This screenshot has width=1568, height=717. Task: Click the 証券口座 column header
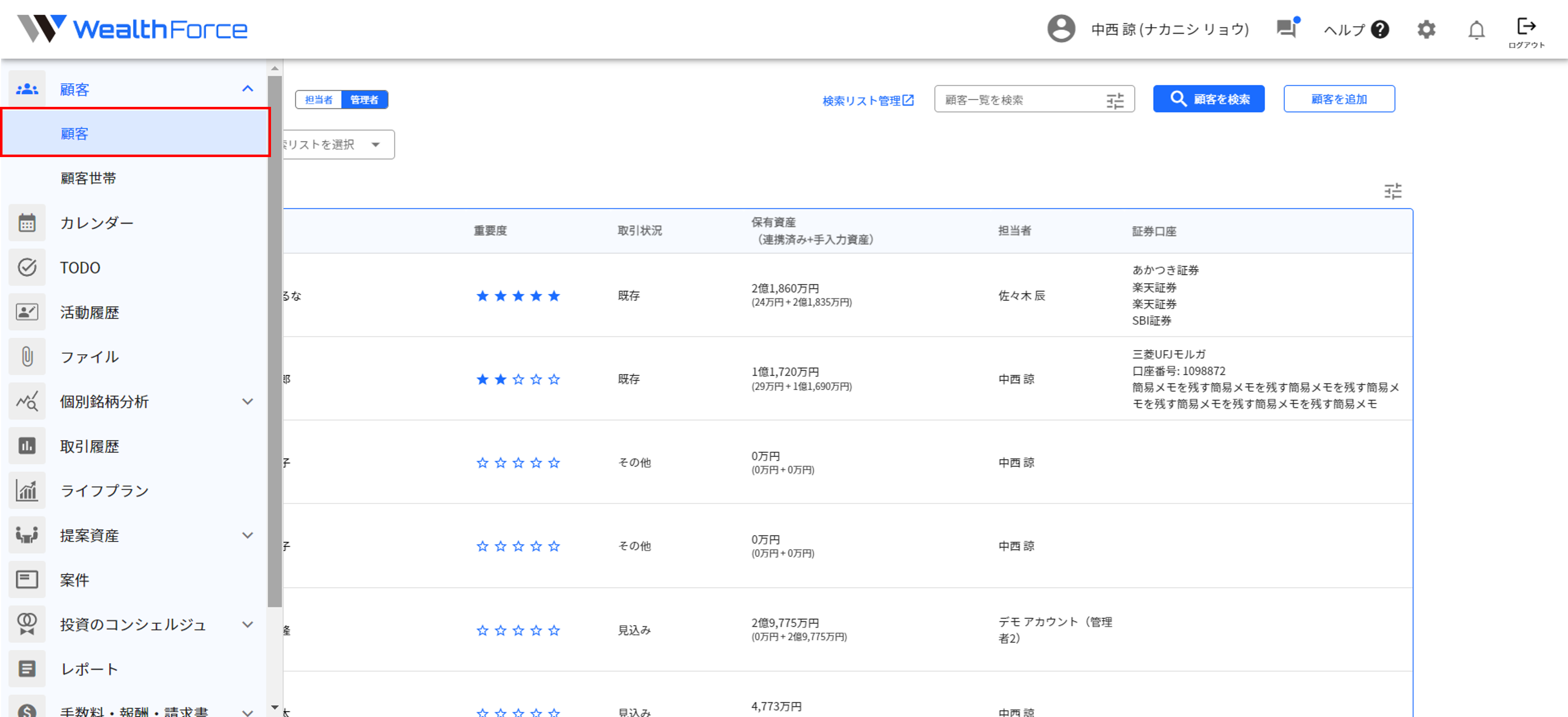[x=1154, y=231]
